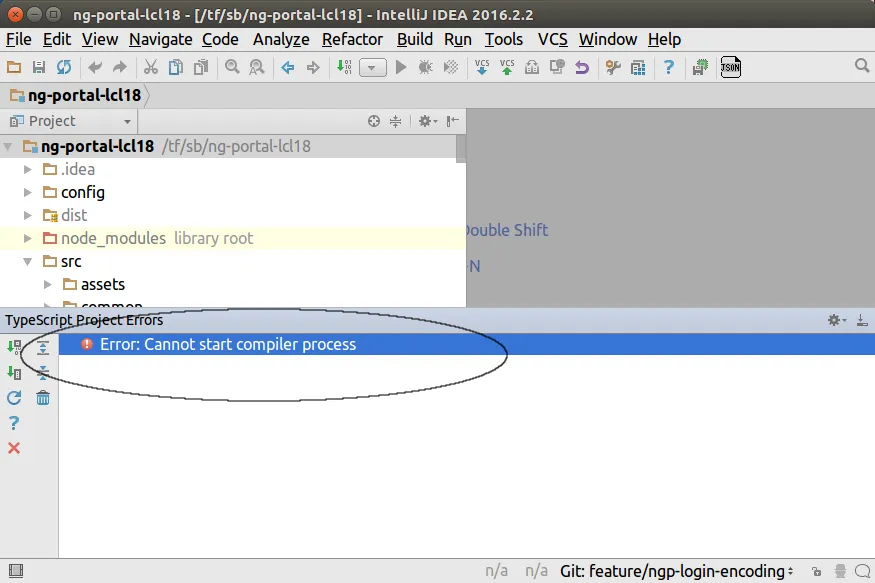875x583 pixels.
Task: Click Search Everywhere magnifier at top right
Action: click(862, 66)
